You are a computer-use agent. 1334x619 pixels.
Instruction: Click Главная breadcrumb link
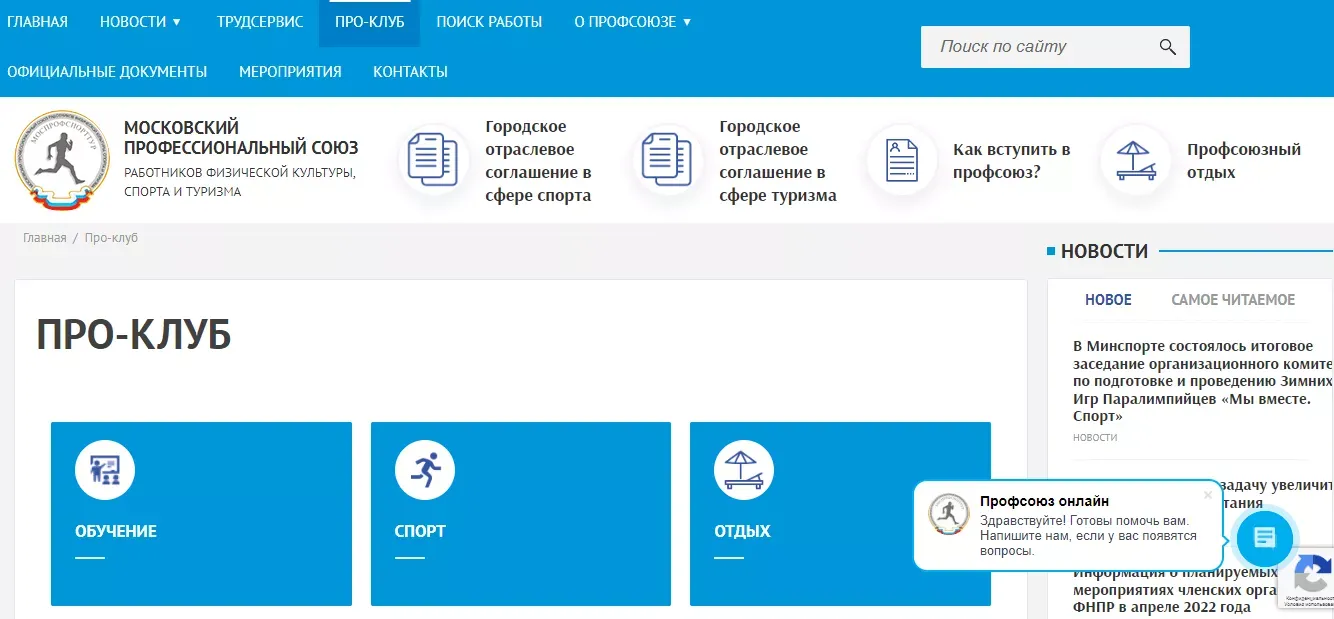pyautogui.click(x=44, y=238)
